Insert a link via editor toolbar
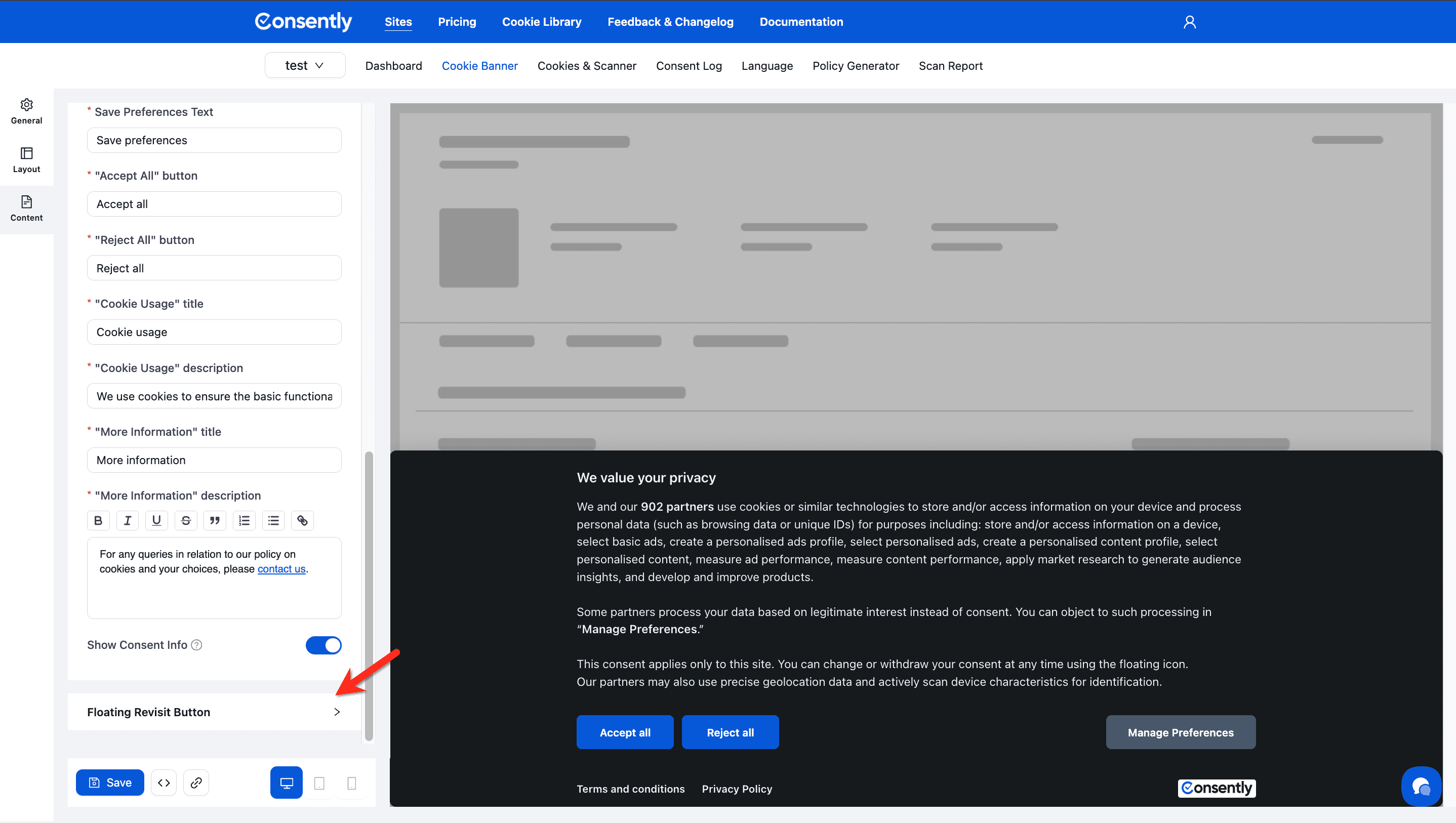 302,520
